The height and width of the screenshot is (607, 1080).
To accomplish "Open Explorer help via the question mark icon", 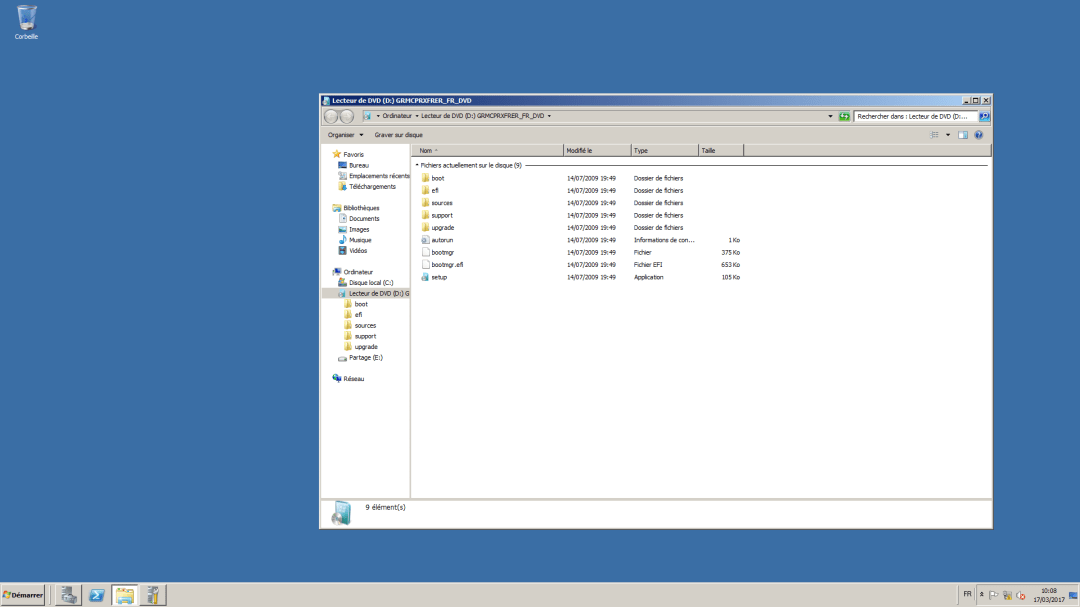I will click(977, 134).
